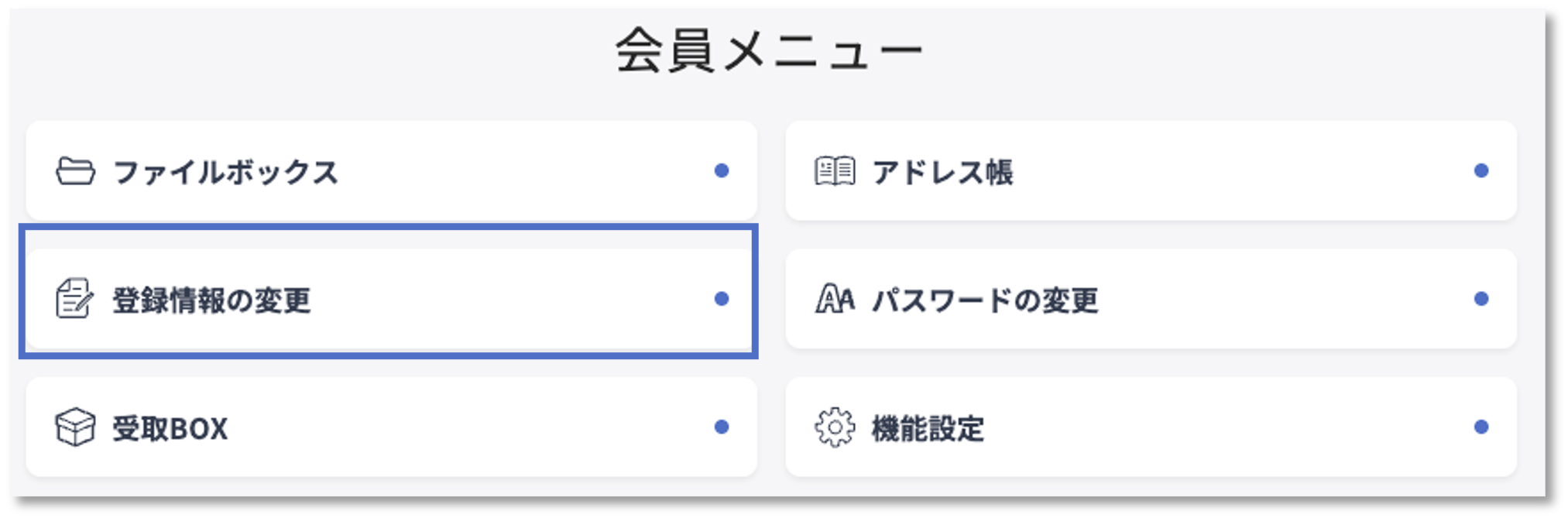This screenshot has height=521, width=1568.
Task: Click the document-with-pencil icon for 登録情報の変更
Action: tap(74, 299)
